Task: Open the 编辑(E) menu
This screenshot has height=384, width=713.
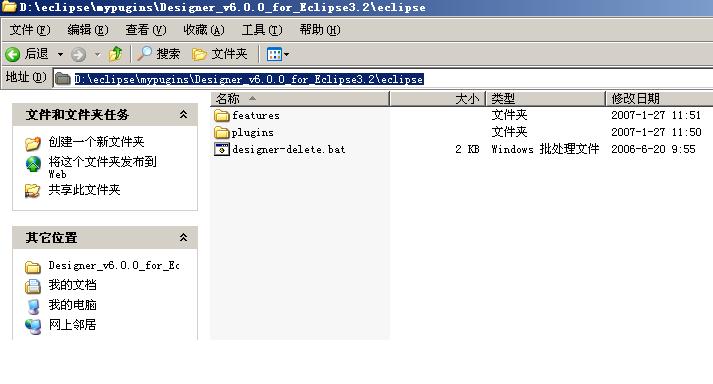Action: point(88,30)
